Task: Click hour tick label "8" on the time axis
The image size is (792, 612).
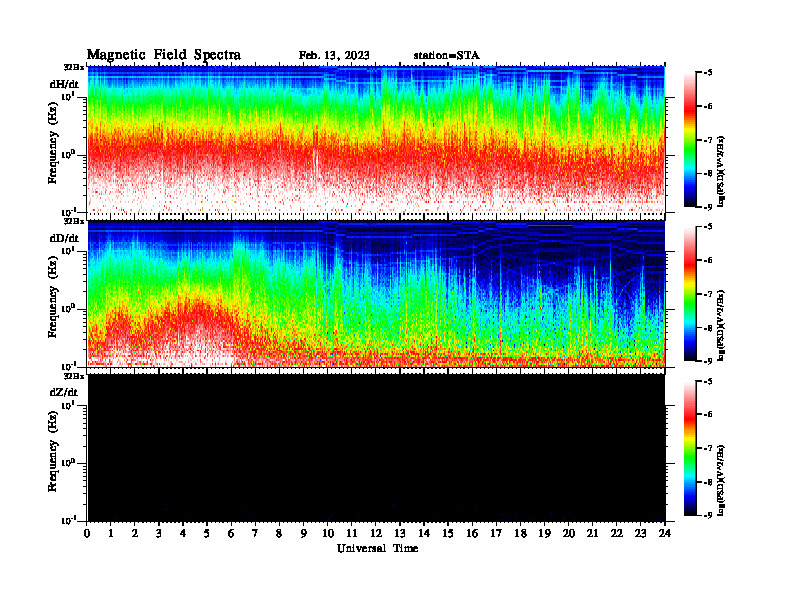Action: [x=279, y=533]
